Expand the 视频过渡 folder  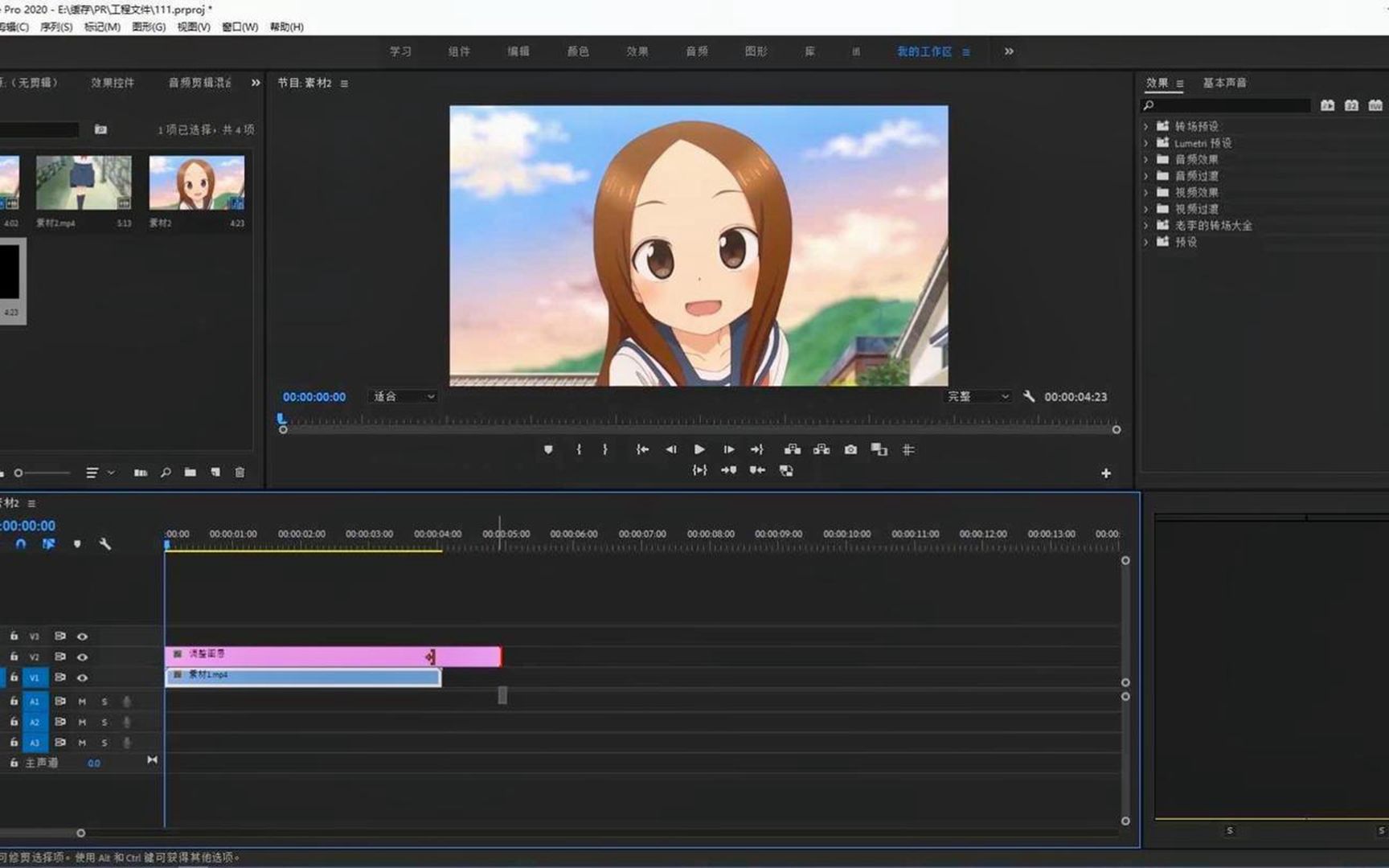click(x=1145, y=209)
